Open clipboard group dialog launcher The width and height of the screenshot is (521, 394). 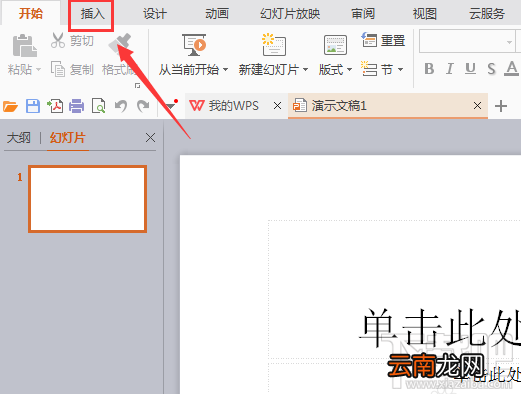click(x=137, y=86)
